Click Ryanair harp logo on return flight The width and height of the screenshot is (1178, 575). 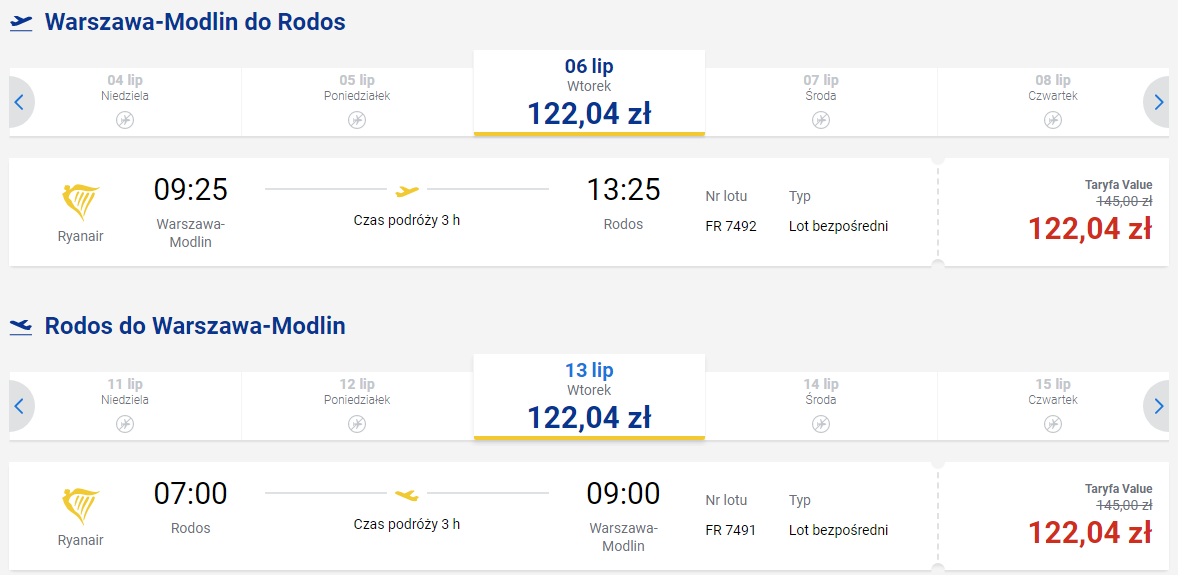80,506
